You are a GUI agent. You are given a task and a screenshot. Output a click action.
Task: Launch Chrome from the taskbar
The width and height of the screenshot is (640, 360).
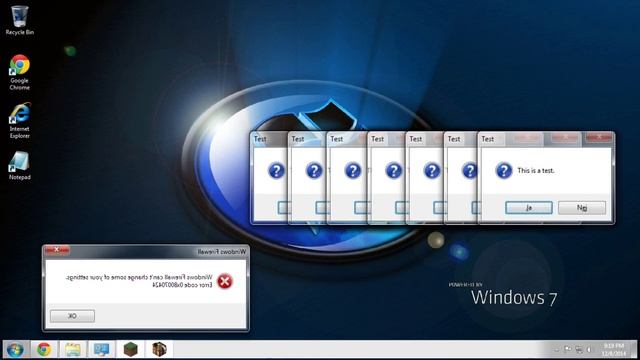click(x=44, y=350)
